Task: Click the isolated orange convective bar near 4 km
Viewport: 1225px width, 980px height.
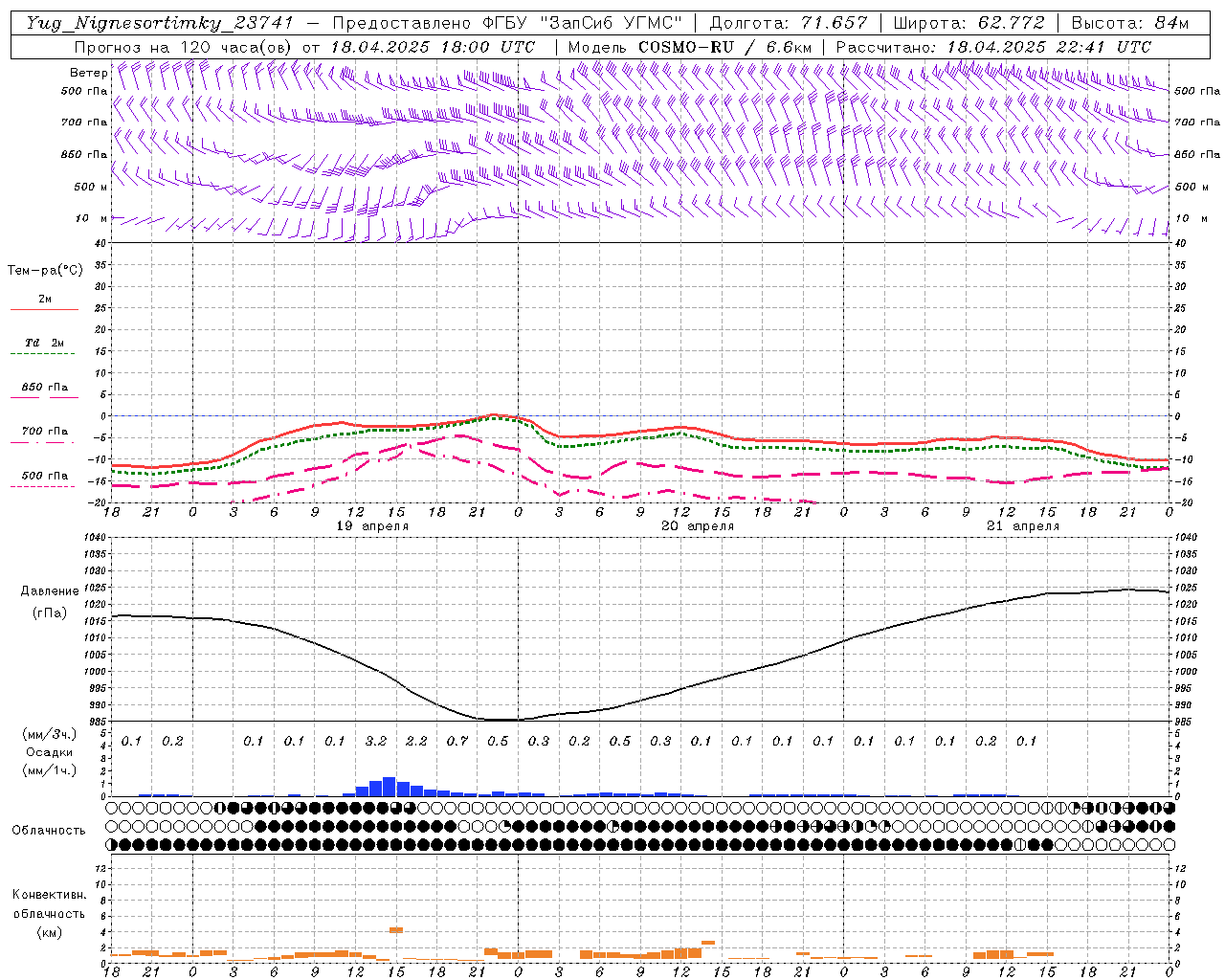Action: pyautogui.click(x=396, y=930)
